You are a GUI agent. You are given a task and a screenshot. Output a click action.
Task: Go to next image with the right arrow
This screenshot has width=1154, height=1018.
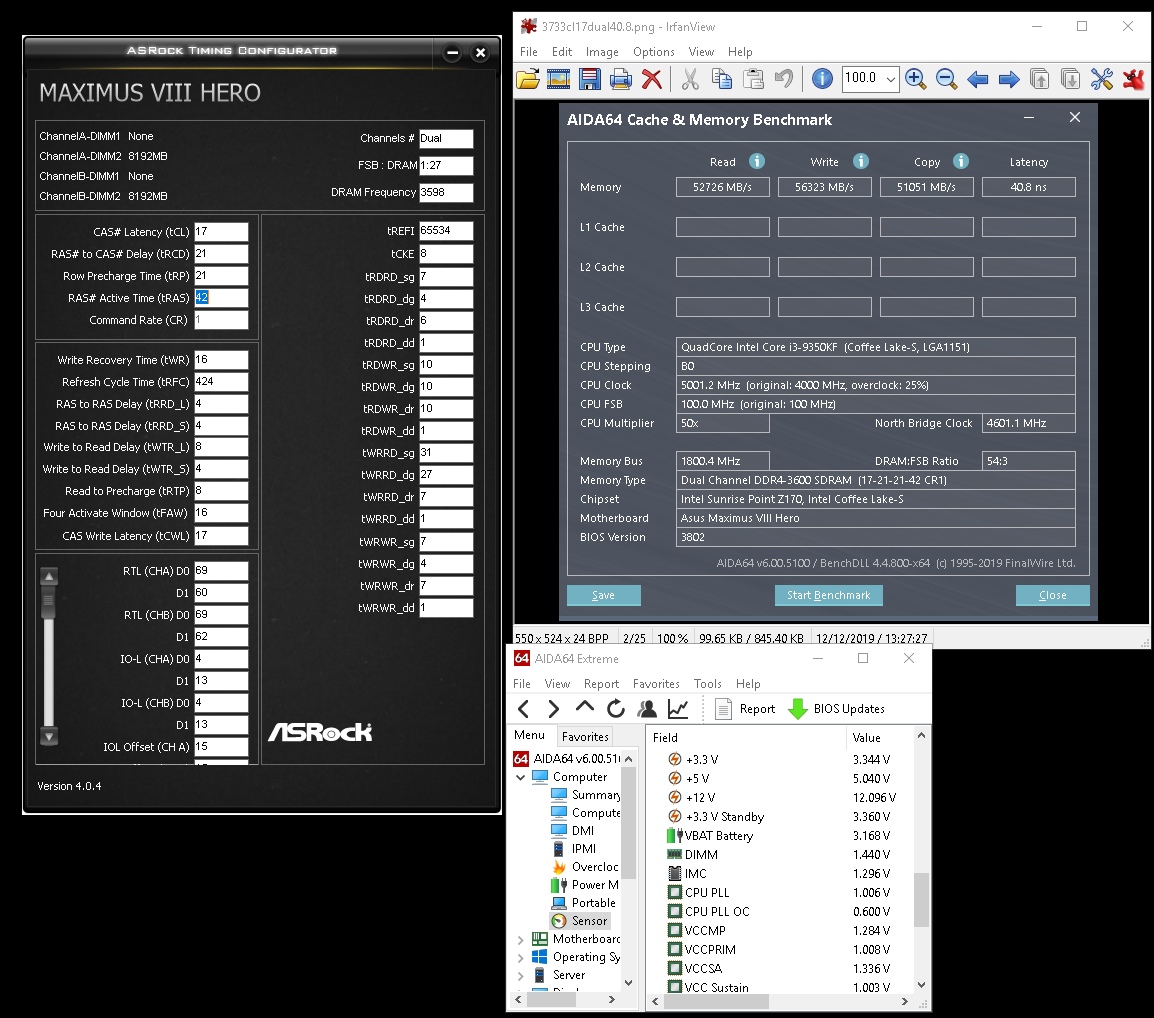pyautogui.click(x=1009, y=79)
